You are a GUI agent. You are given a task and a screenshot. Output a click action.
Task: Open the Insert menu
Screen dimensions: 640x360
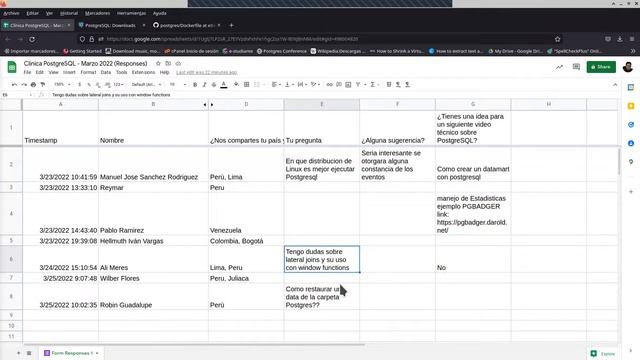(x=69, y=72)
